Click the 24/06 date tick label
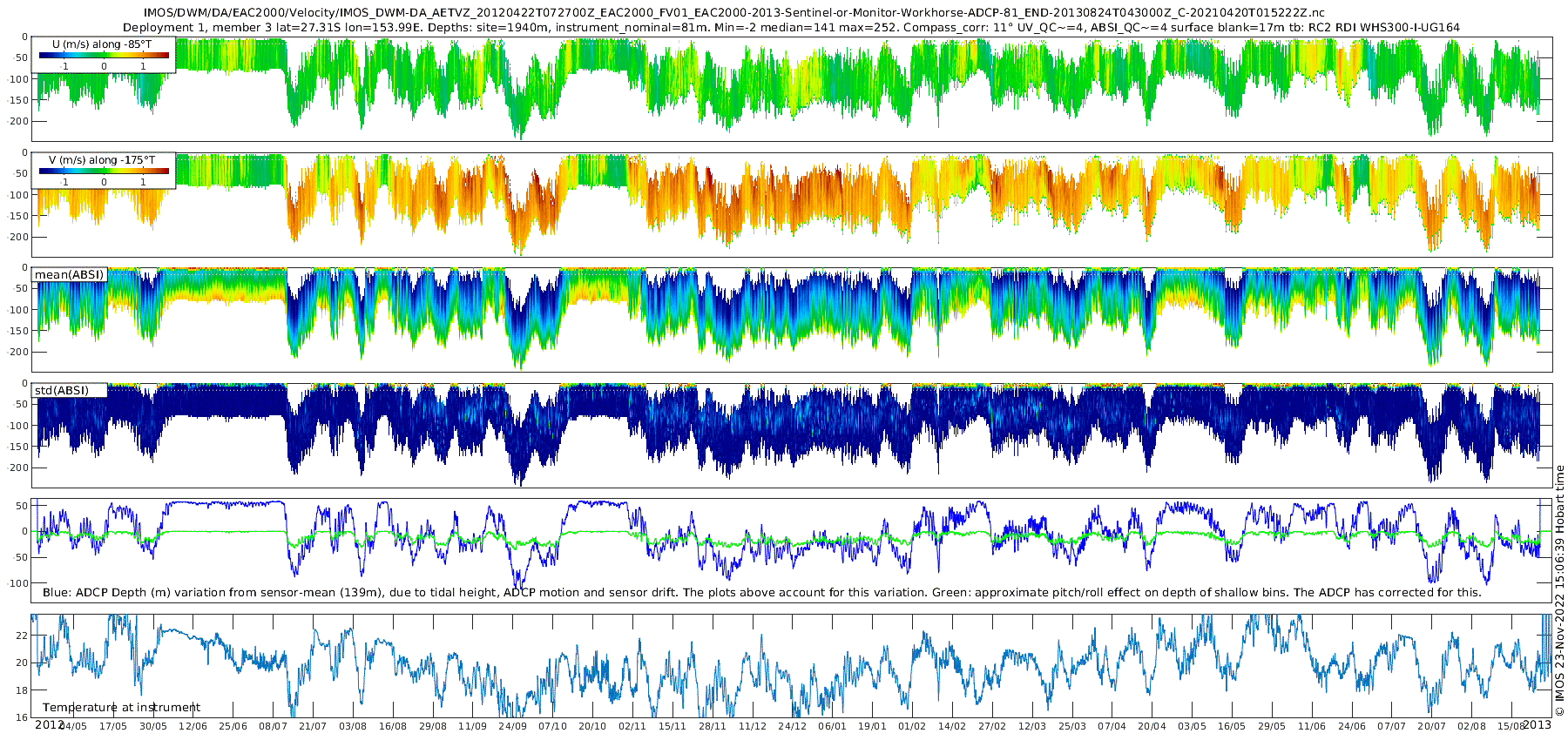The image size is (1568, 740). (x=1353, y=726)
